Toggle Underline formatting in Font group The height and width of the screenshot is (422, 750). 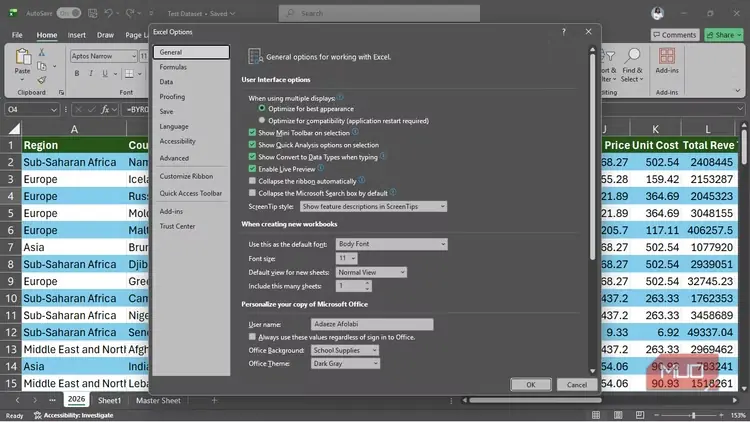click(x=104, y=74)
